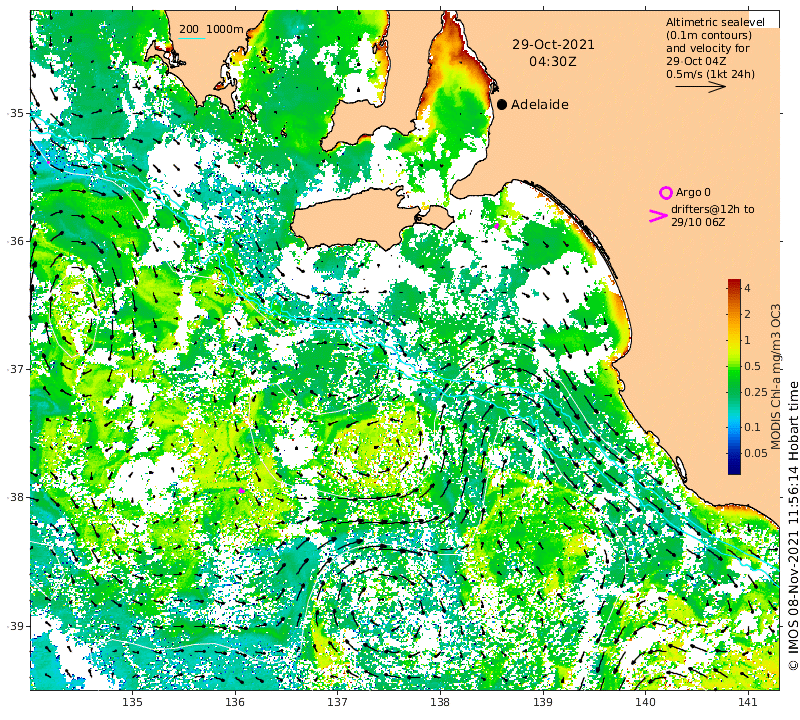Viewport: 800px width, 720px height.
Task: Click the black Adelaide city marker dot
Action: [x=502, y=105]
